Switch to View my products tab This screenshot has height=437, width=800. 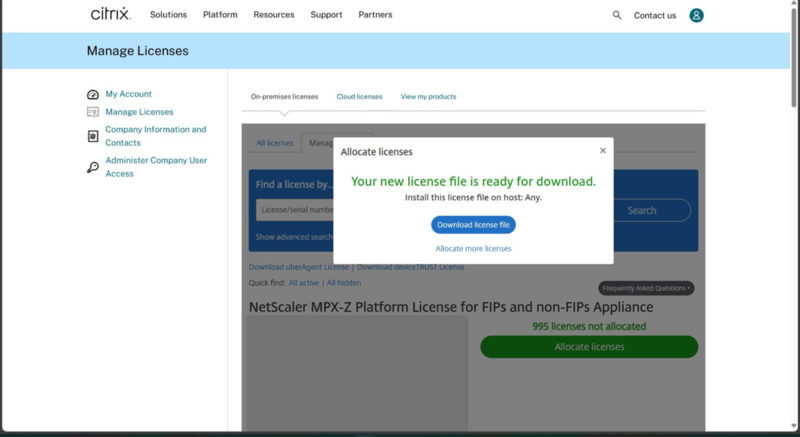(x=428, y=96)
